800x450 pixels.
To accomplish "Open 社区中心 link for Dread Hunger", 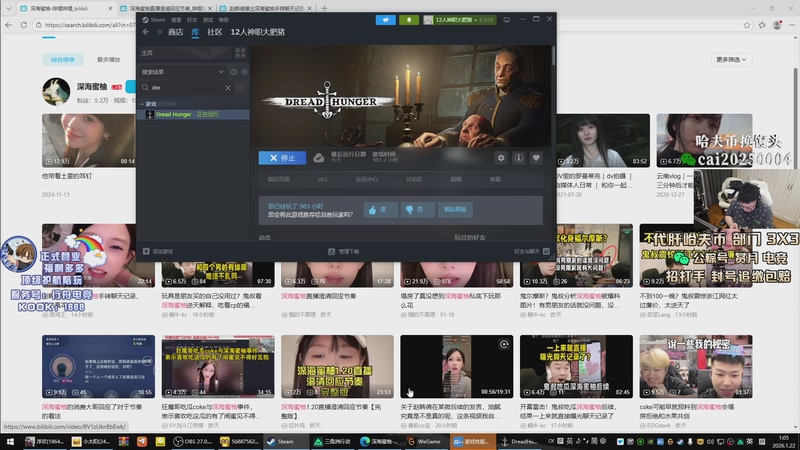I will click(x=367, y=180).
